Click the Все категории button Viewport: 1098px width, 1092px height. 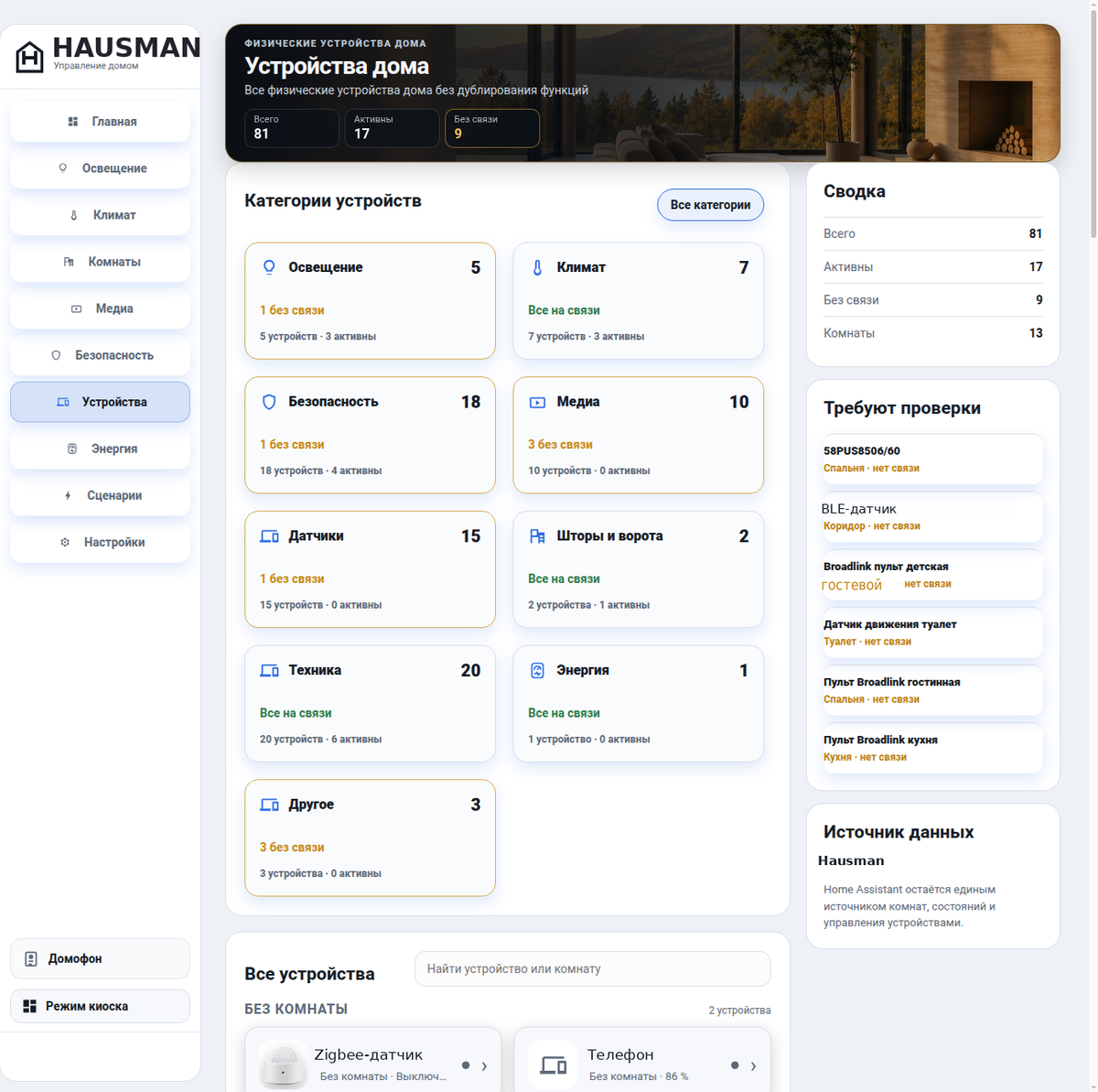click(x=710, y=205)
